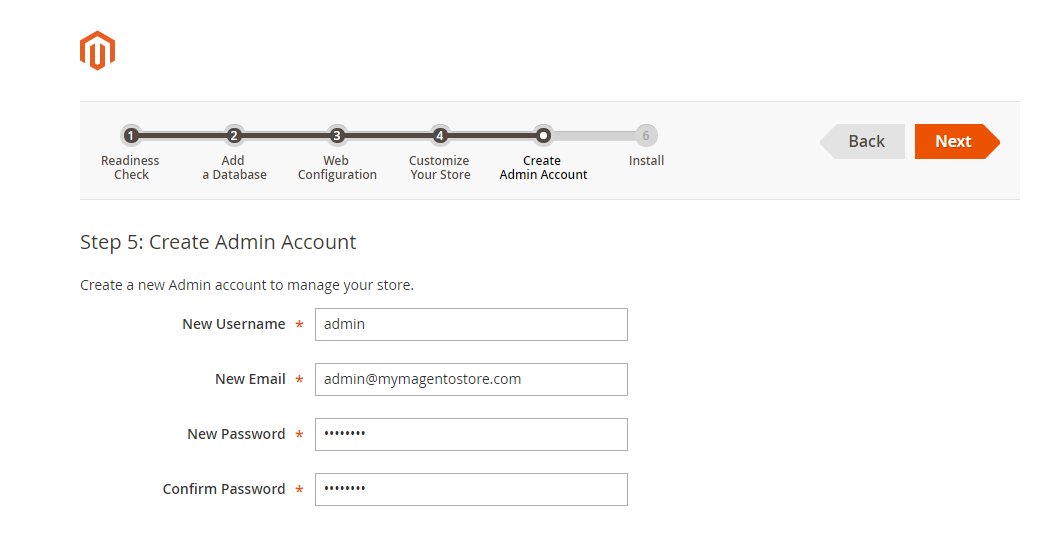Go to the Add a Database label
Screen dimensions: 1058x533
pos(234,167)
